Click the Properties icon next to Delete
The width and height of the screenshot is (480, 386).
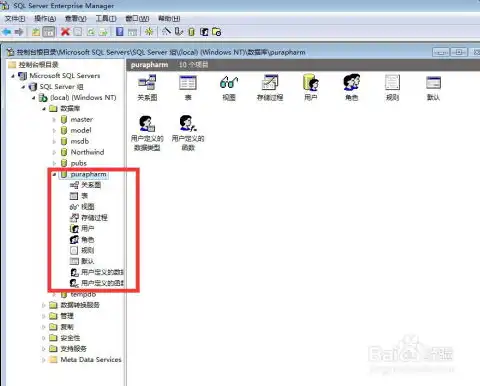(78, 32)
